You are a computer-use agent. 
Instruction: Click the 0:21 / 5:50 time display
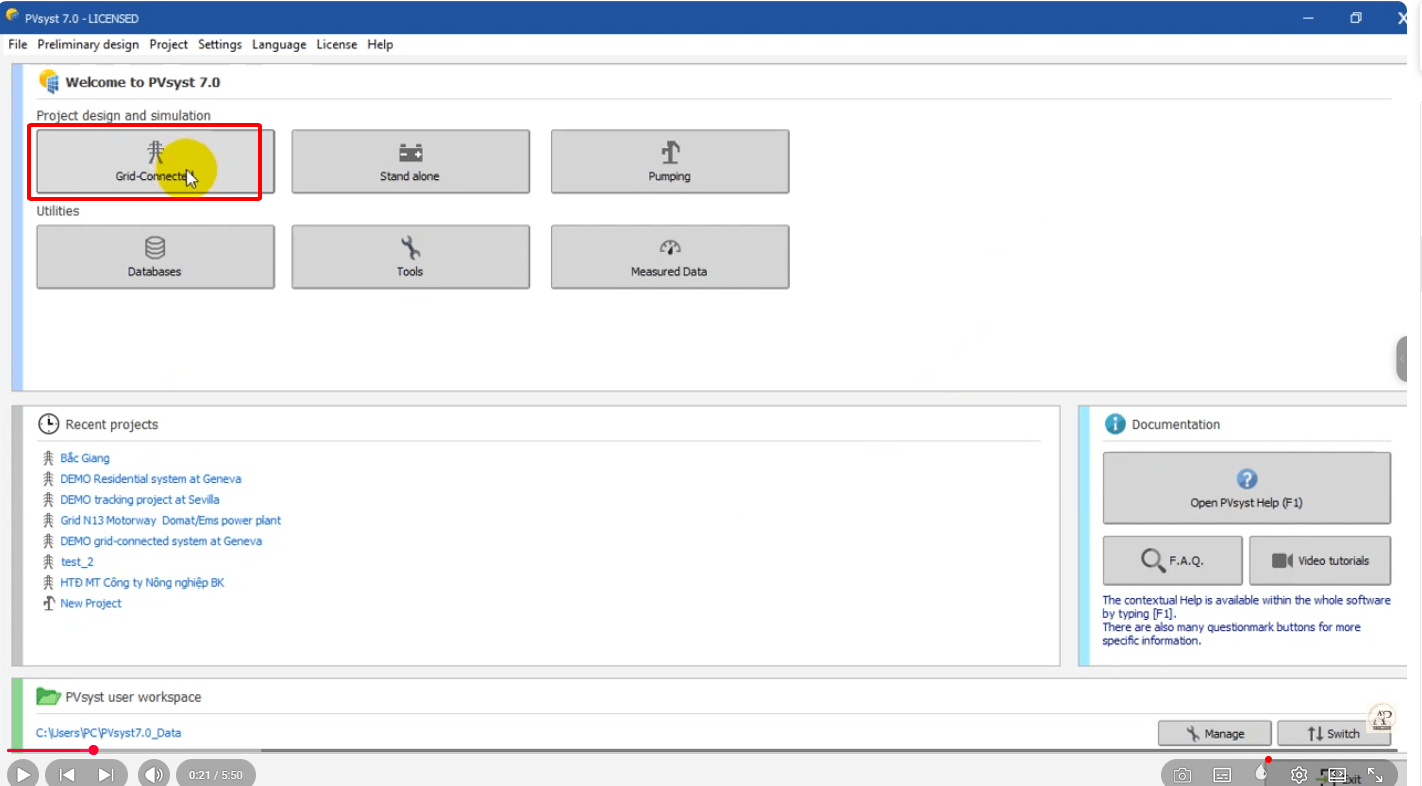click(x=215, y=775)
